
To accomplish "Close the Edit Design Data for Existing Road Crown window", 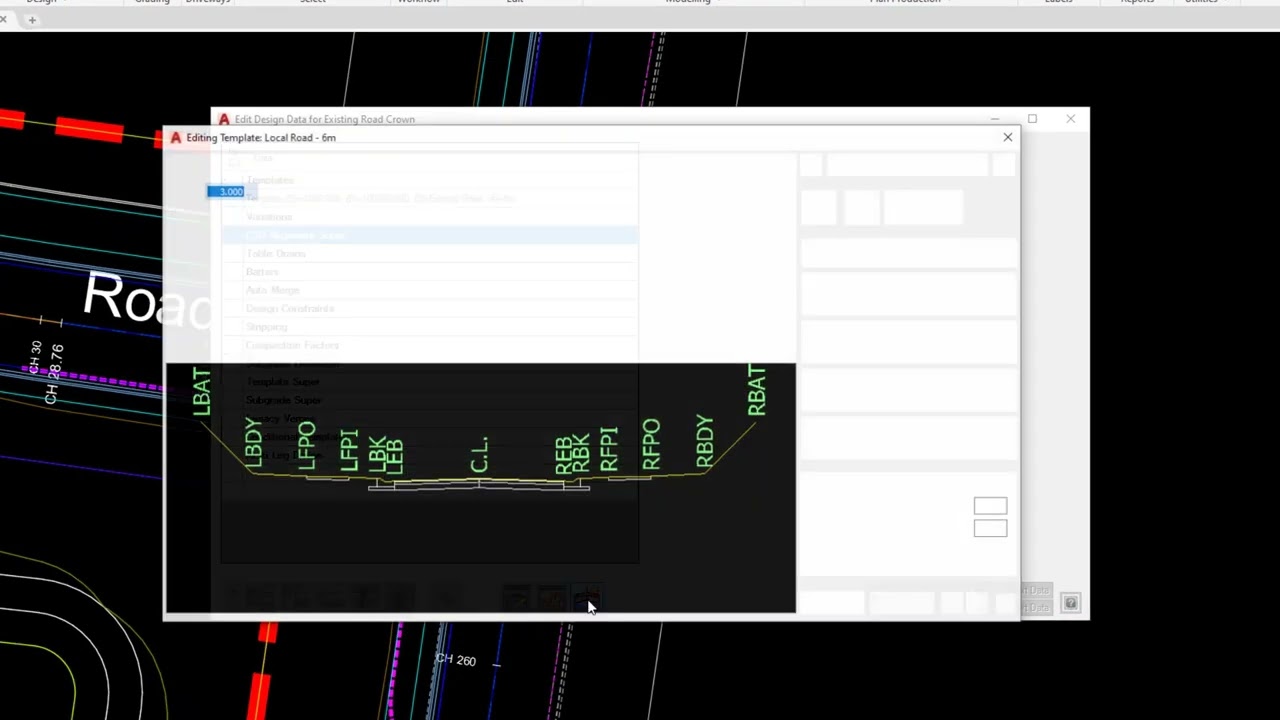I will [x=1070, y=119].
